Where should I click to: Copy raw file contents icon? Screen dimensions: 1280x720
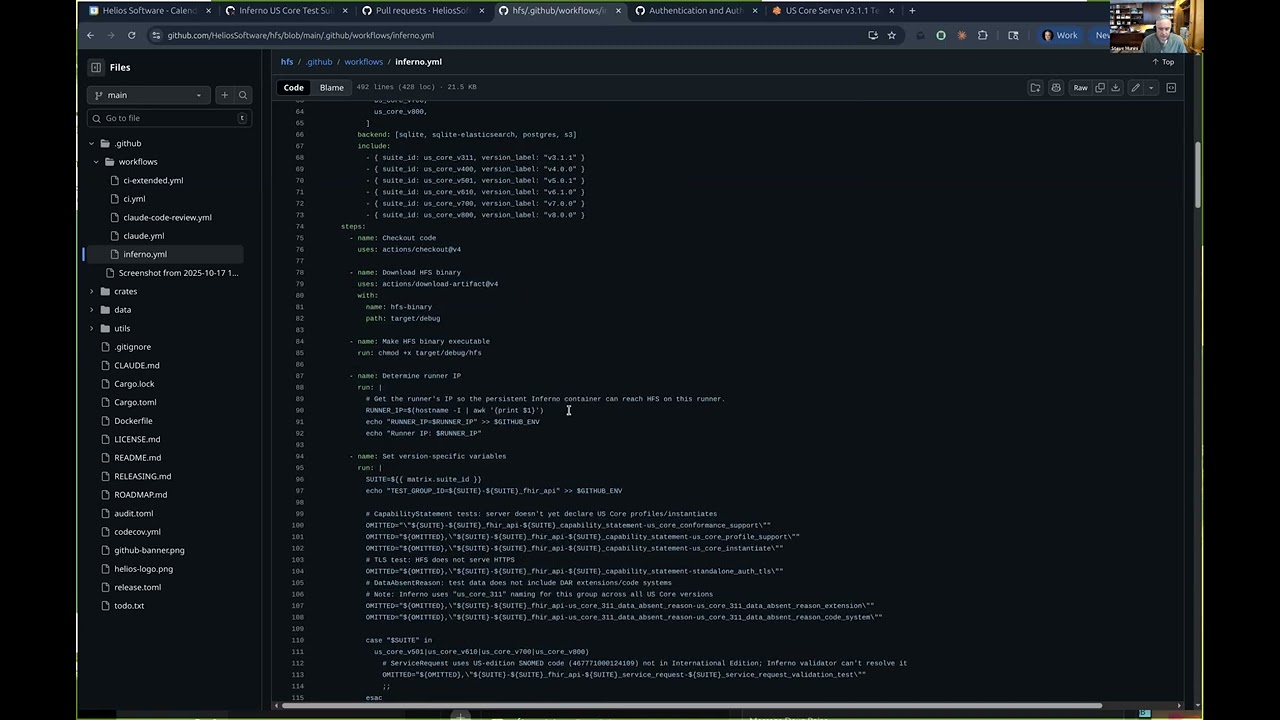[1100, 88]
